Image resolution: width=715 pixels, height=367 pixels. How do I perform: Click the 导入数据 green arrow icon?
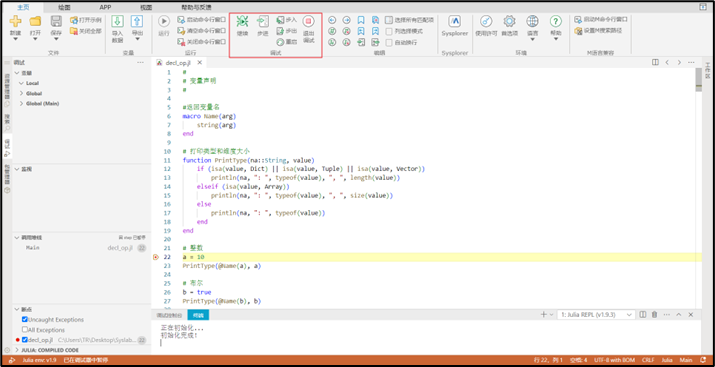118,21
